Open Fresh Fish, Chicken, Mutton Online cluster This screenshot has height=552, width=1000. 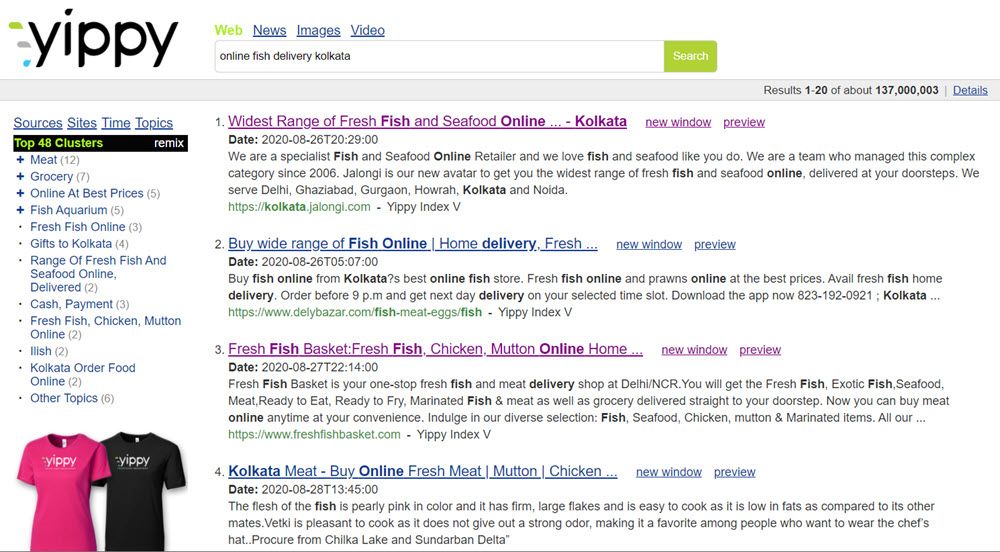point(105,327)
